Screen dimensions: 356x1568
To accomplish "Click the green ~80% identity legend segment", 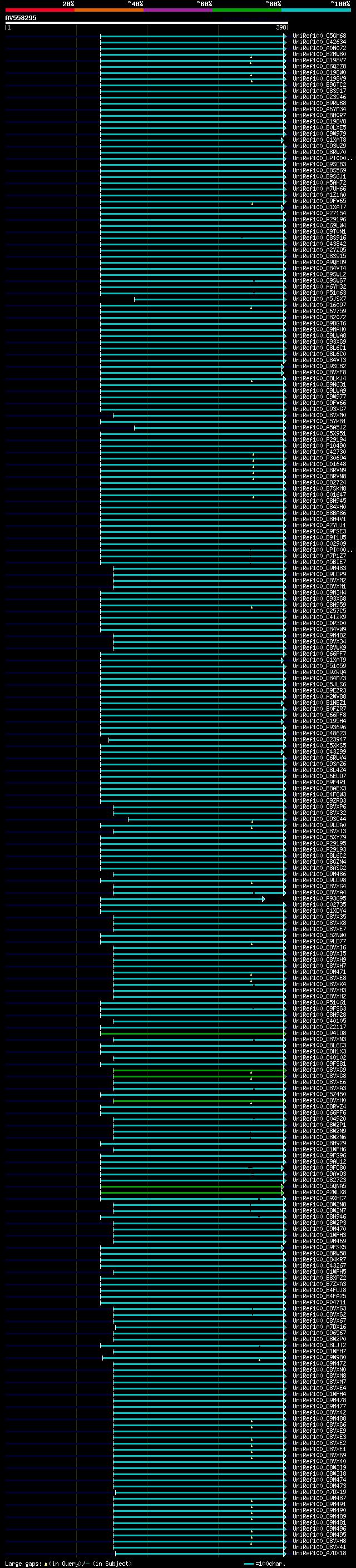I will (x=247, y=10).
